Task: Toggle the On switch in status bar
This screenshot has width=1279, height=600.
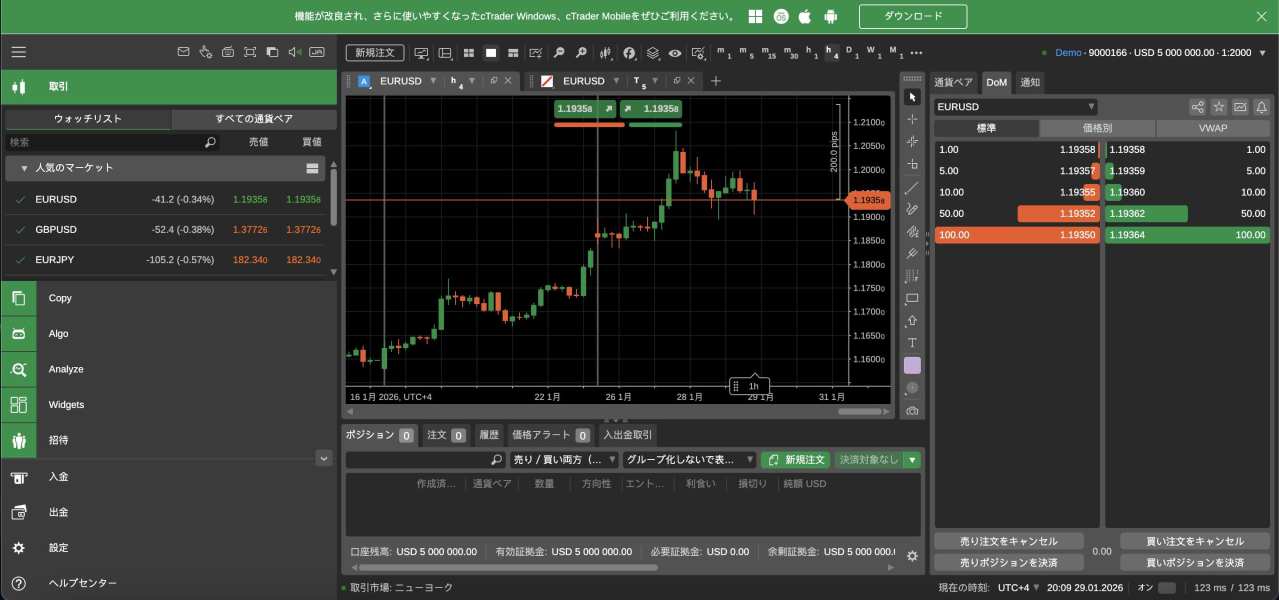Action: coord(1167,587)
